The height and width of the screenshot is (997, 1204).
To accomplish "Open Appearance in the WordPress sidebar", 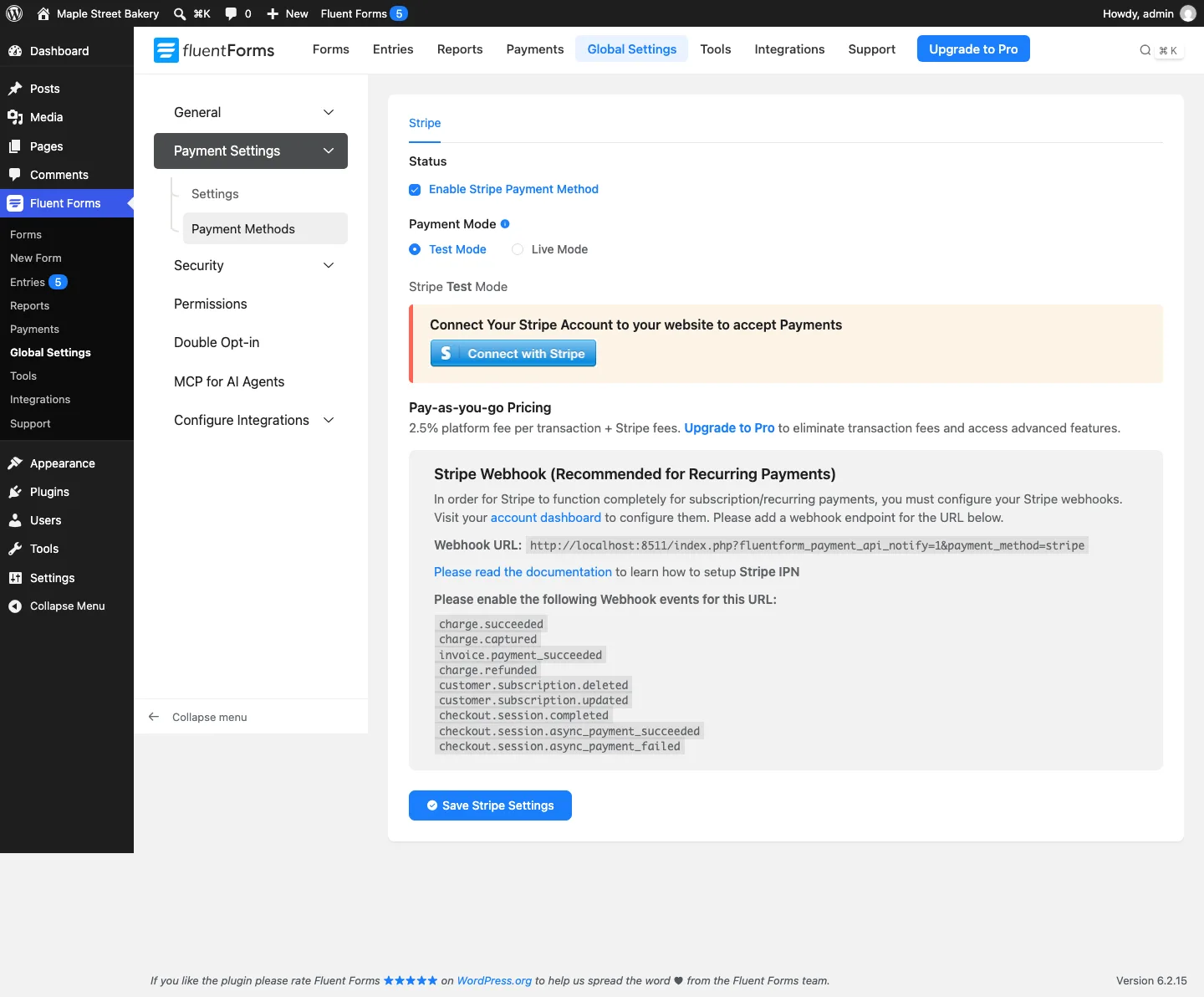I will tap(67, 463).
